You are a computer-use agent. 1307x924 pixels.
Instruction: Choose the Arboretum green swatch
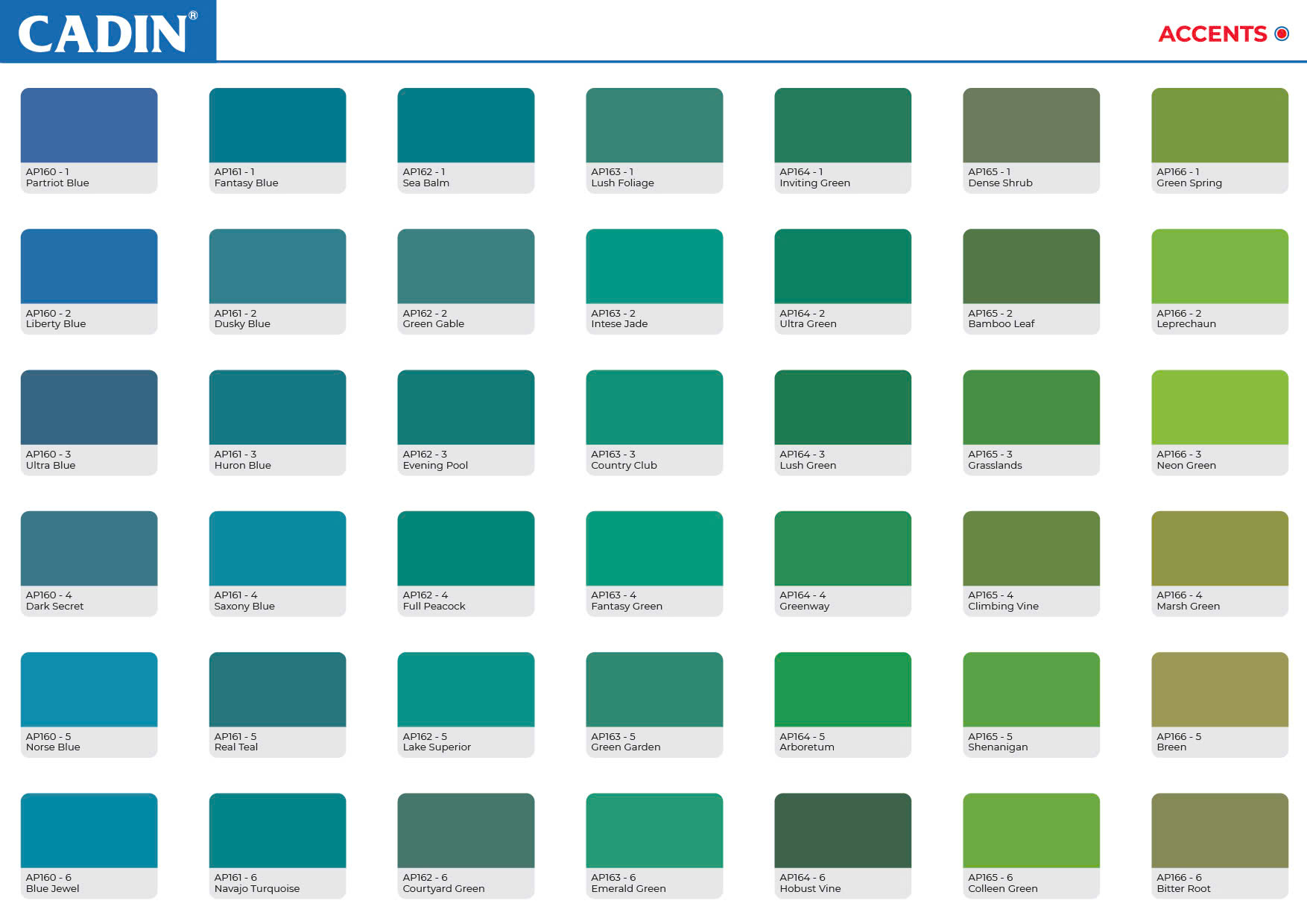[x=843, y=689]
